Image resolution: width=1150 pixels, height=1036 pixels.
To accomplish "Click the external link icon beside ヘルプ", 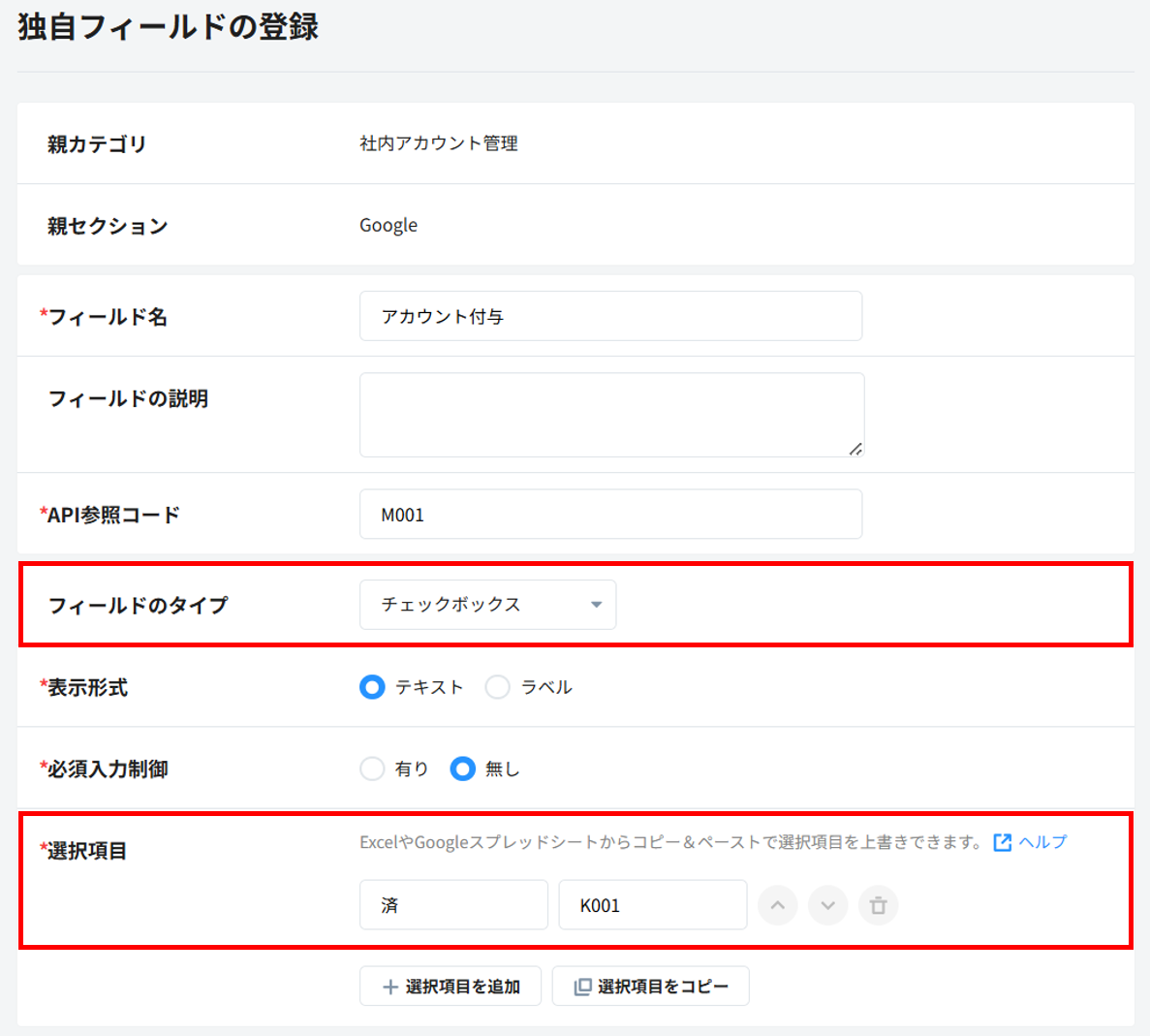I will coord(1003,842).
